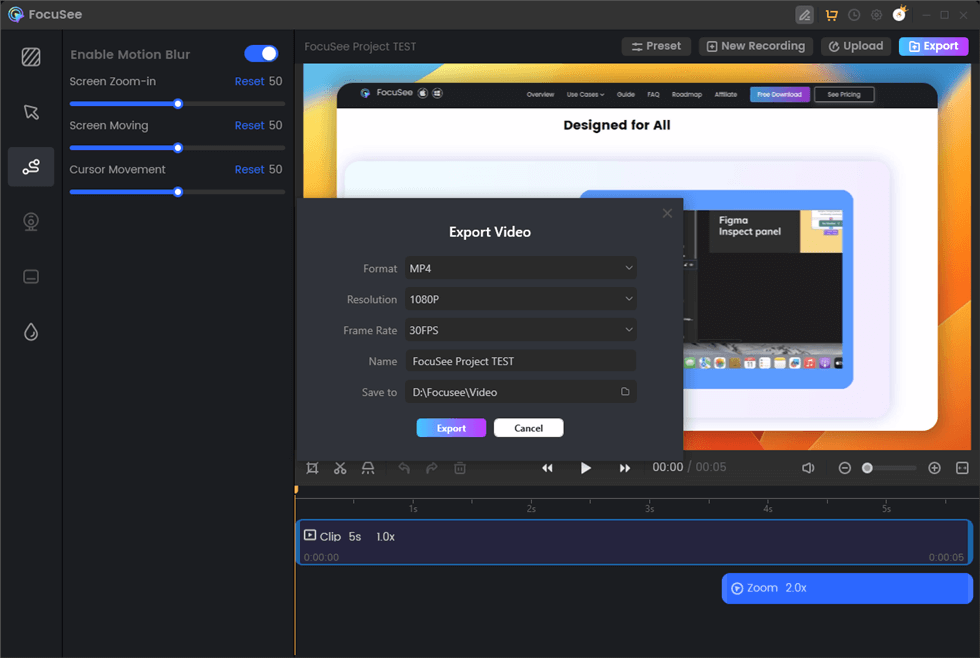Toggle Enable Motion Blur switch
Screen dimensions: 980x658
(x=261, y=54)
